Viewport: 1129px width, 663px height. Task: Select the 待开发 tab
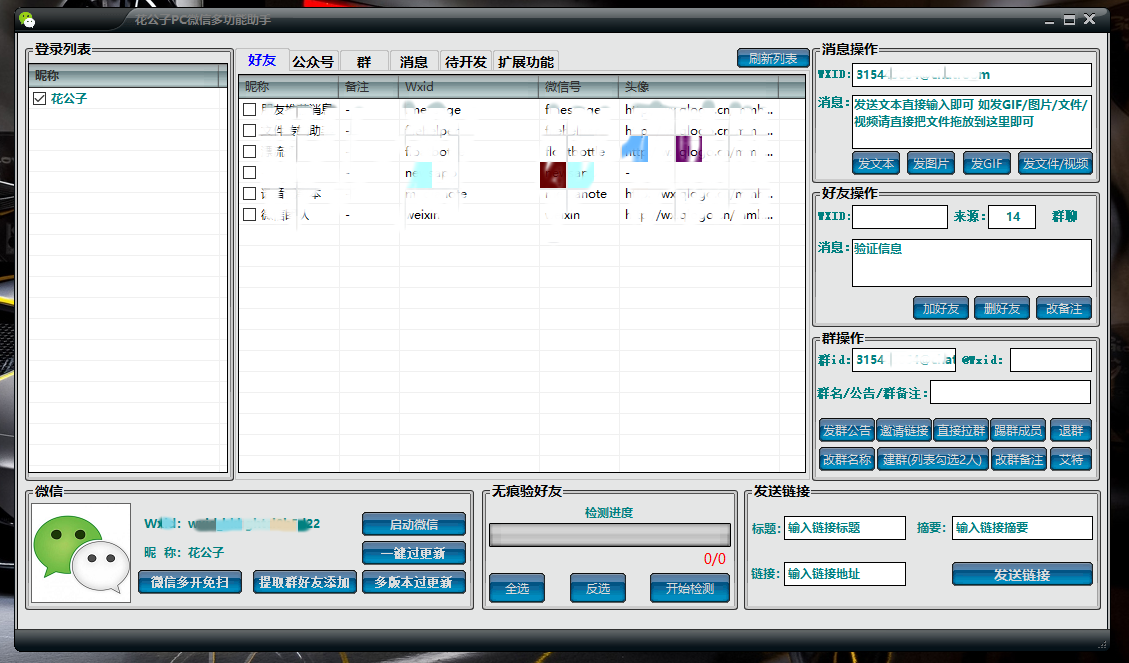click(x=466, y=62)
